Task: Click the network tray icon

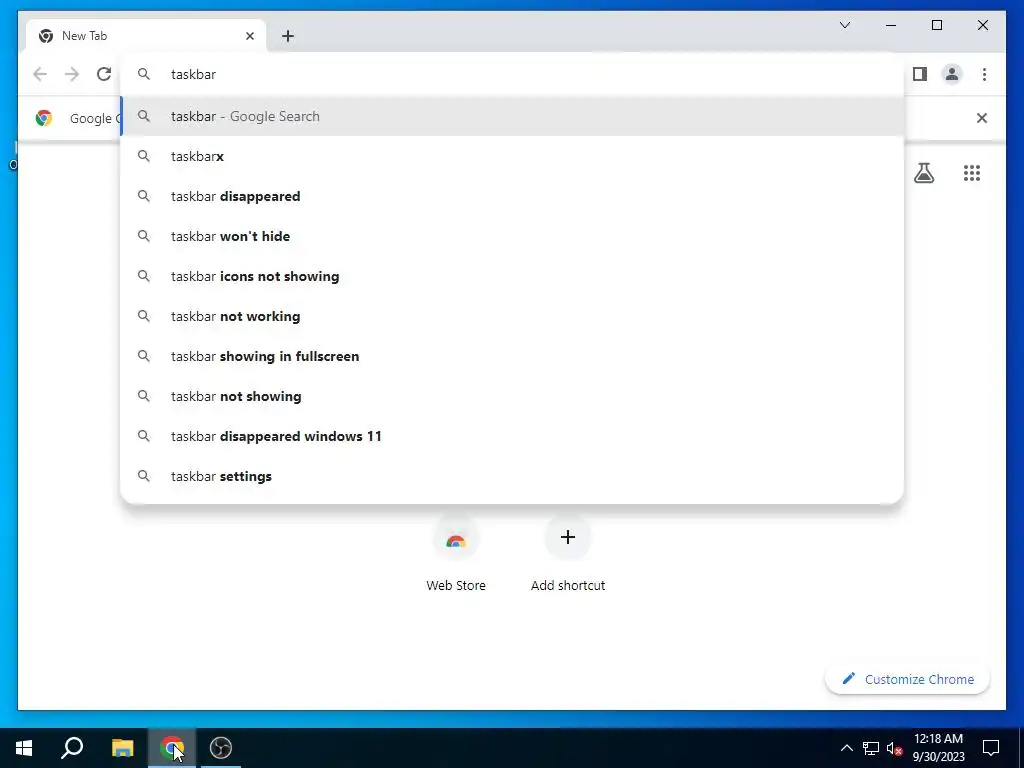Action: [x=871, y=748]
